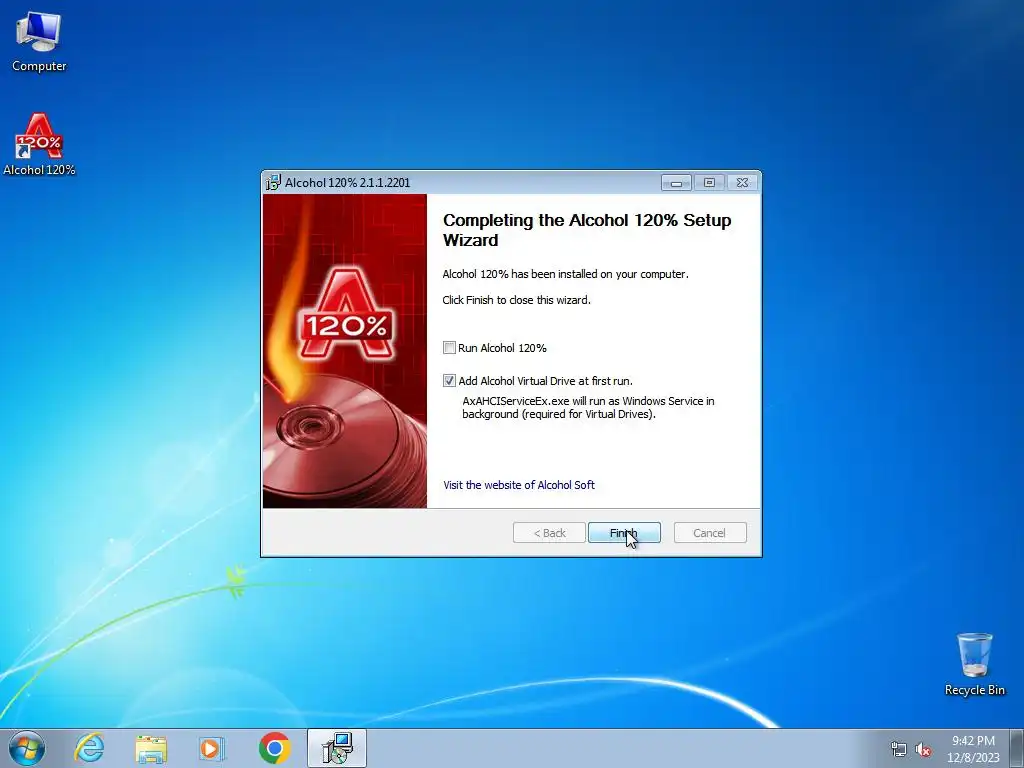This screenshot has width=1024, height=768.
Task: Open the muted volume tray icon
Action: click(x=923, y=749)
